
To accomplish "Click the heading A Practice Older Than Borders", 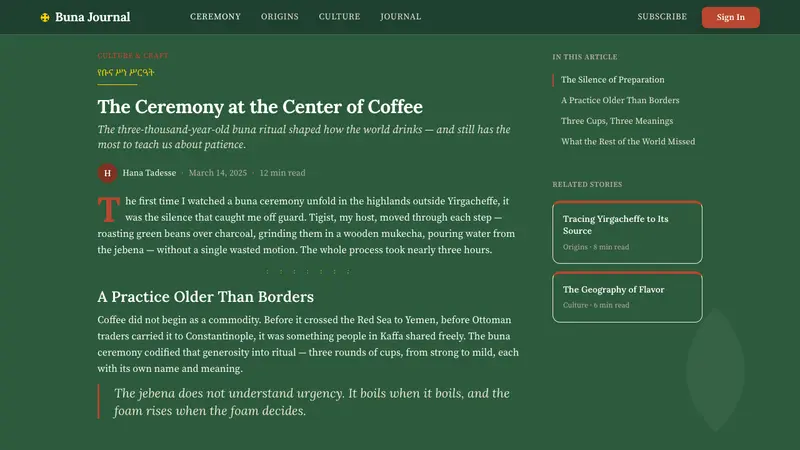I will point(206,296).
